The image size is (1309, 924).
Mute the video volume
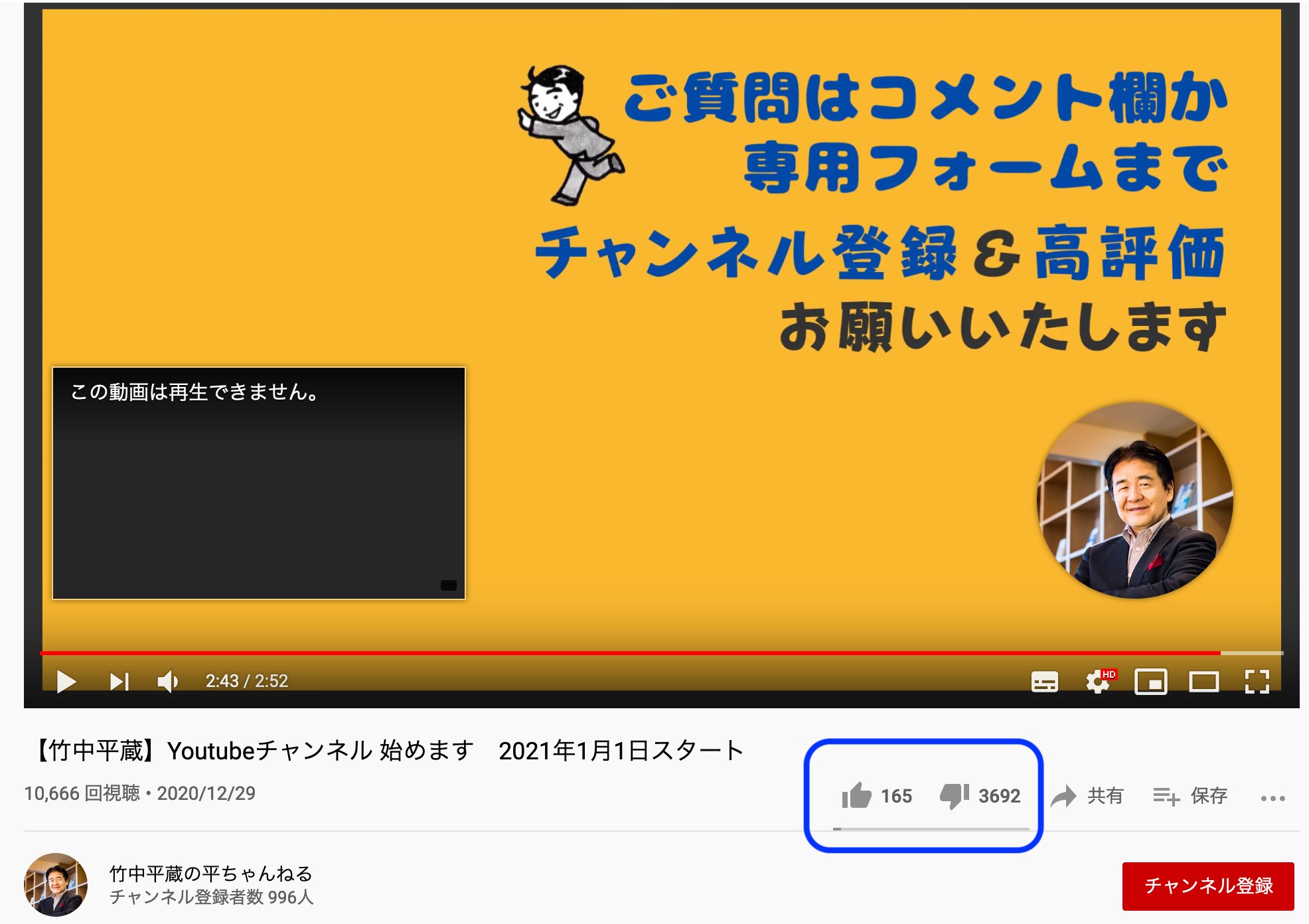click(168, 681)
